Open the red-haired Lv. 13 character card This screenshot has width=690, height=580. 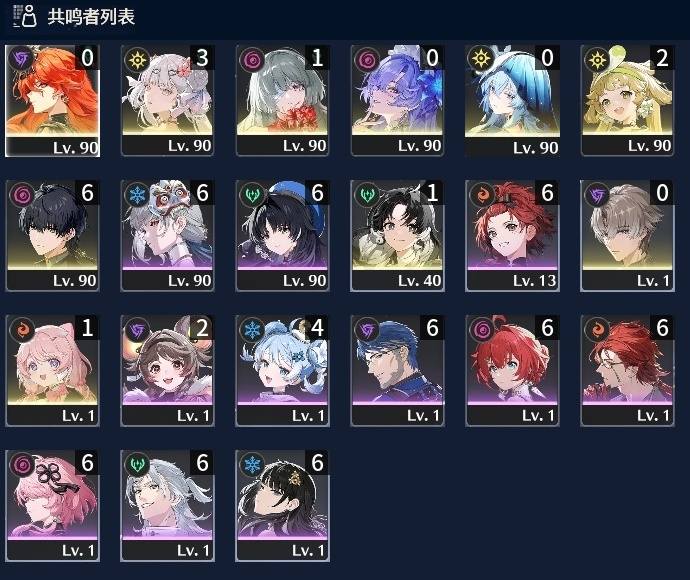512,235
